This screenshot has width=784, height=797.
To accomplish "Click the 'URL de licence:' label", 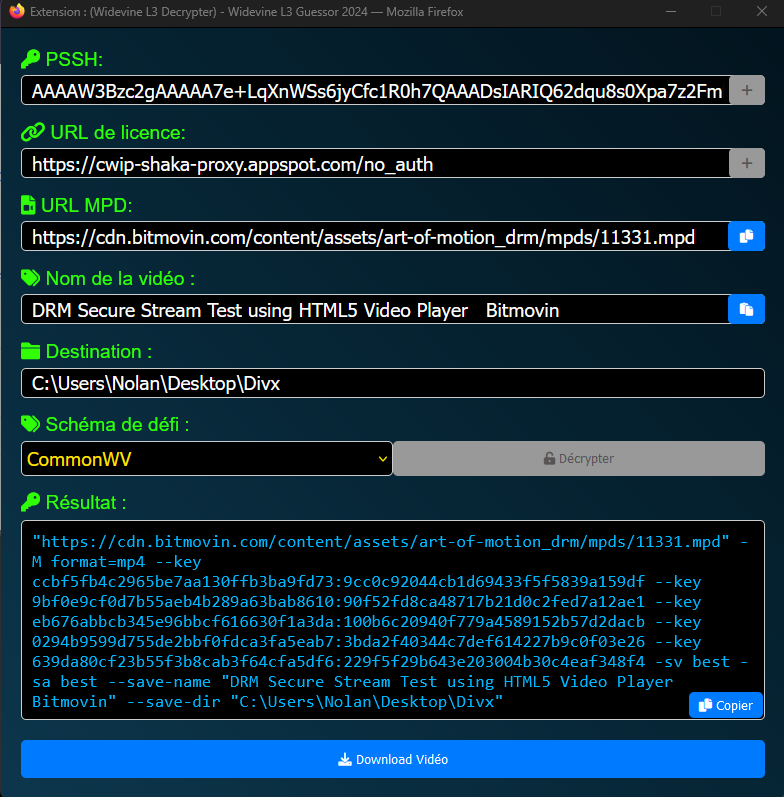I will tap(118, 133).
